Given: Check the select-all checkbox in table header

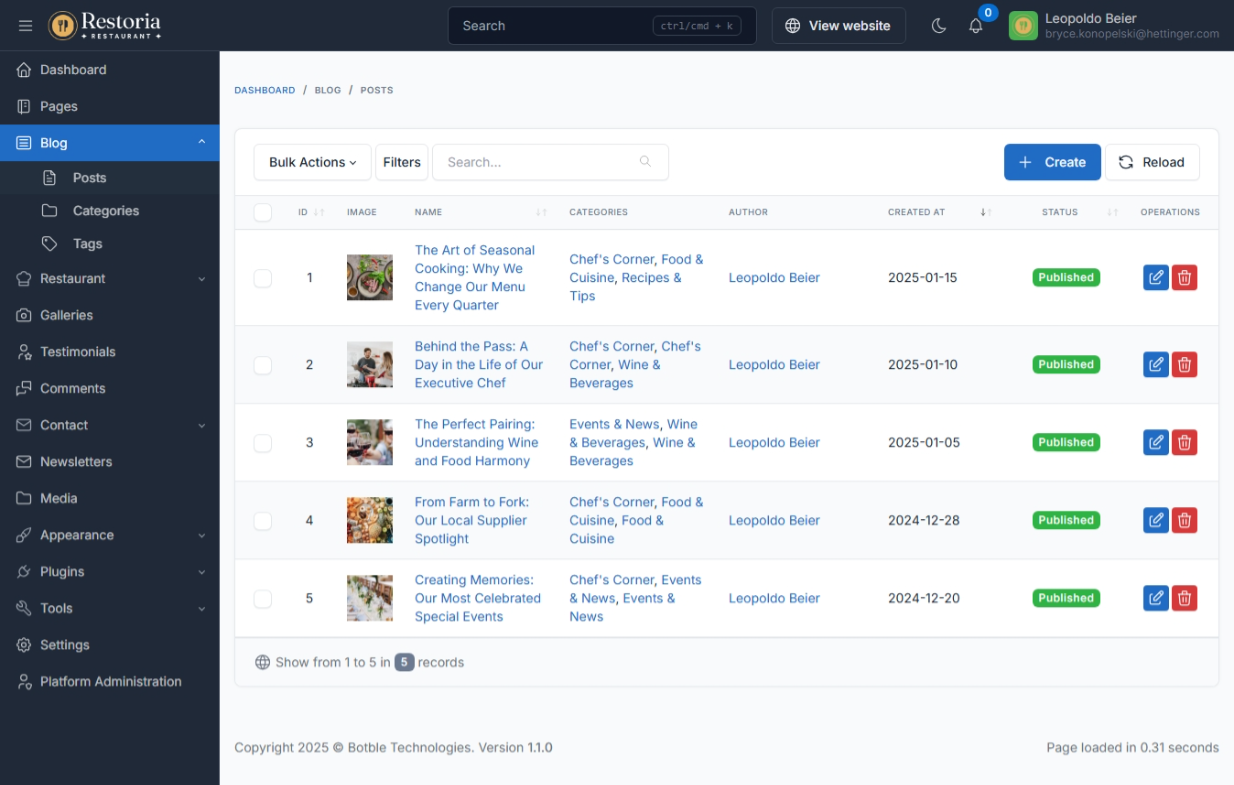Looking at the screenshot, I should point(263,212).
